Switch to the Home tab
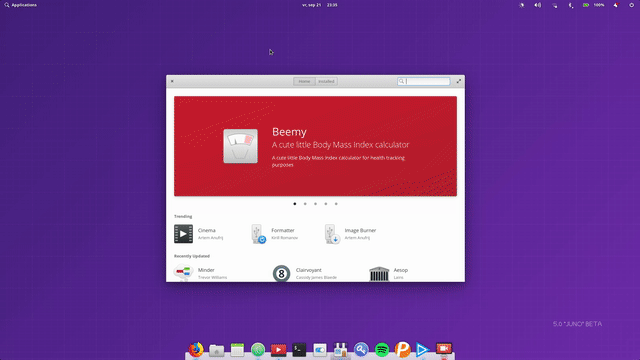Image resolution: width=640 pixels, height=360 pixels. click(x=304, y=81)
